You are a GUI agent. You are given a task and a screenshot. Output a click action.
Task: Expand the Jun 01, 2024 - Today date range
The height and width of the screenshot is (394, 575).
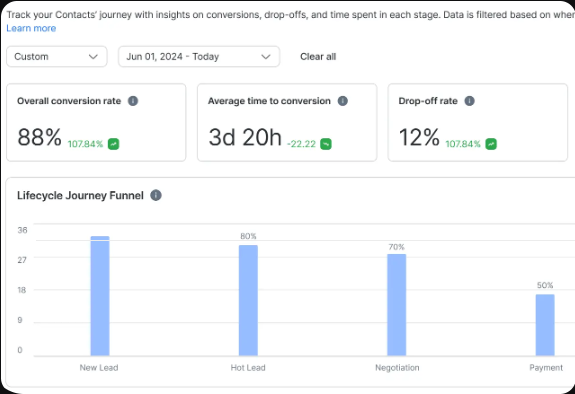coord(199,56)
